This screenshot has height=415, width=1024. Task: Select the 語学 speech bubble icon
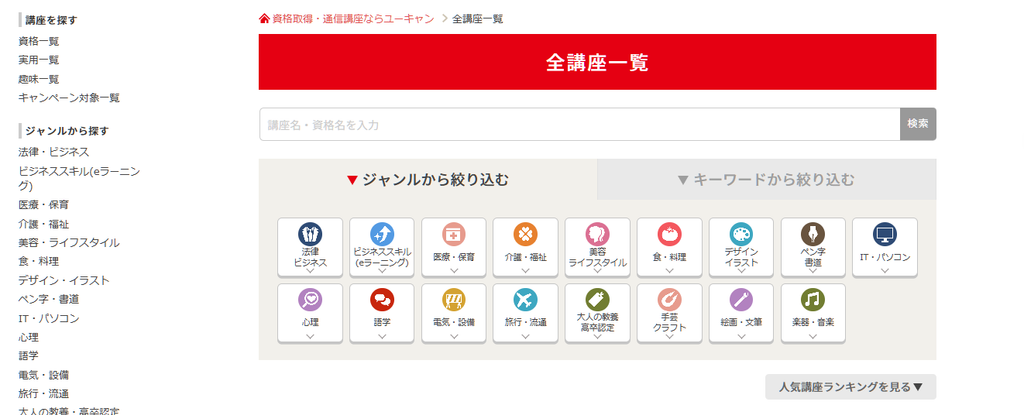(x=382, y=299)
